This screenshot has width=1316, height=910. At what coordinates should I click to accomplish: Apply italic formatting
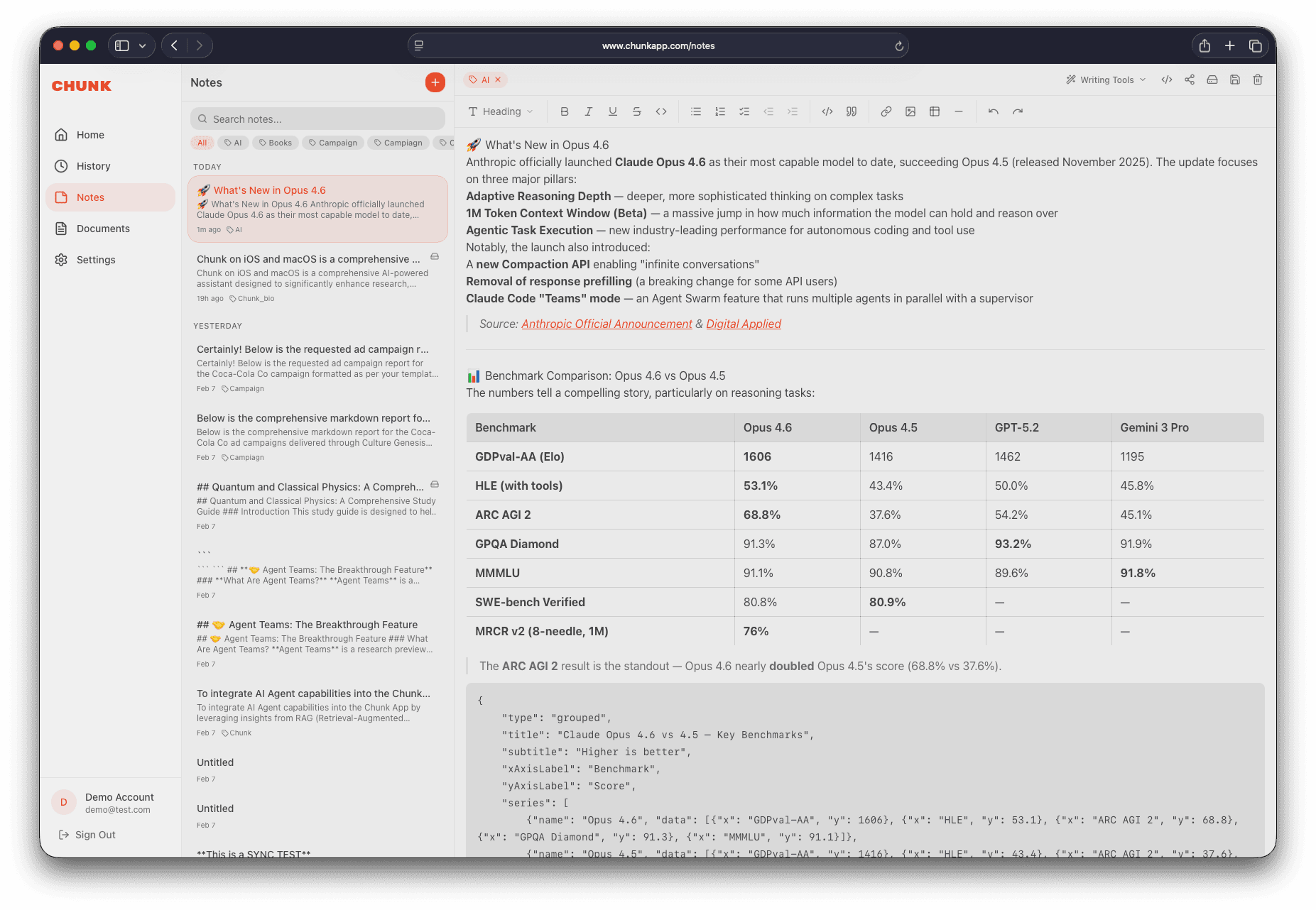[589, 111]
